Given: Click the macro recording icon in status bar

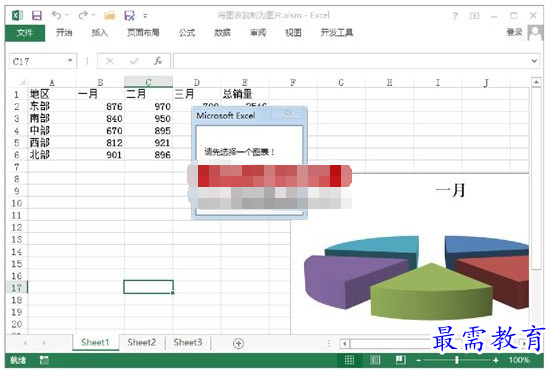Looking at the screenshot, I should coord(44,360).
